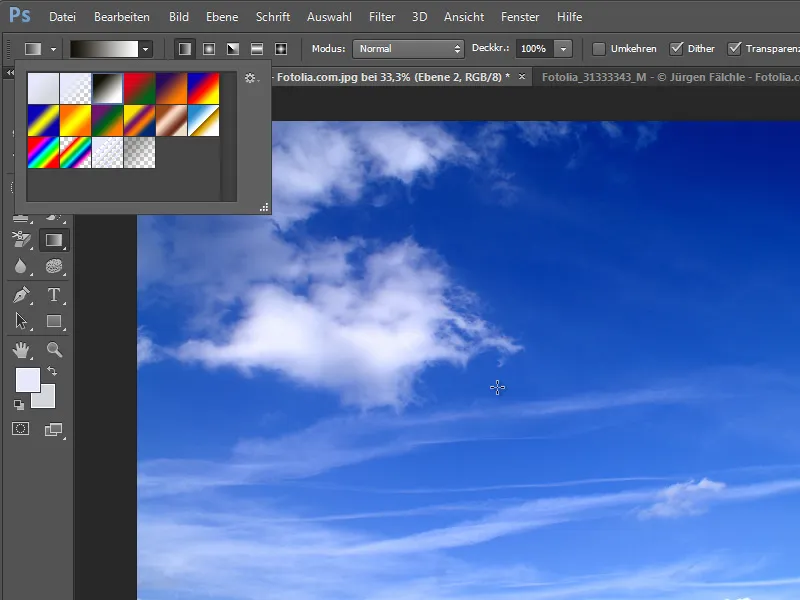
Task: Pick the violet to orange gradient preset
Action: (171, 88)
